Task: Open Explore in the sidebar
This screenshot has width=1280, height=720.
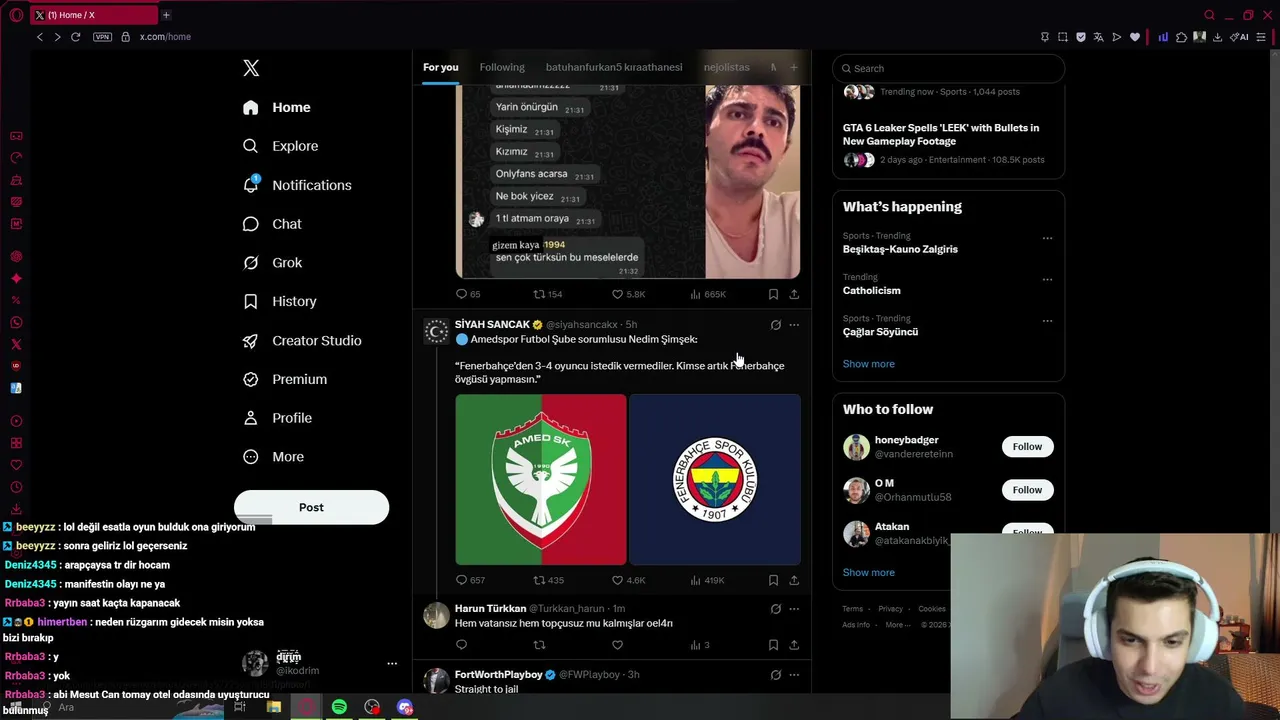Action: tap(281, 146)
